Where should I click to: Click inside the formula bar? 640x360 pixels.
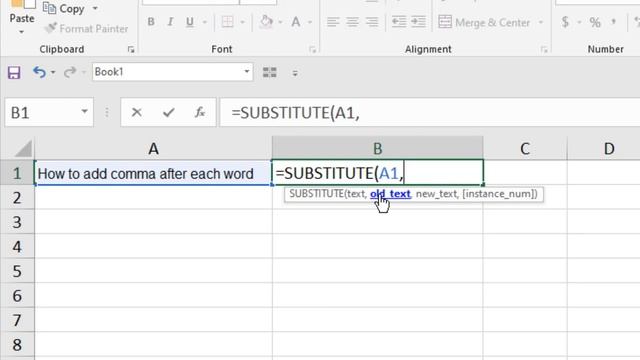430,112
